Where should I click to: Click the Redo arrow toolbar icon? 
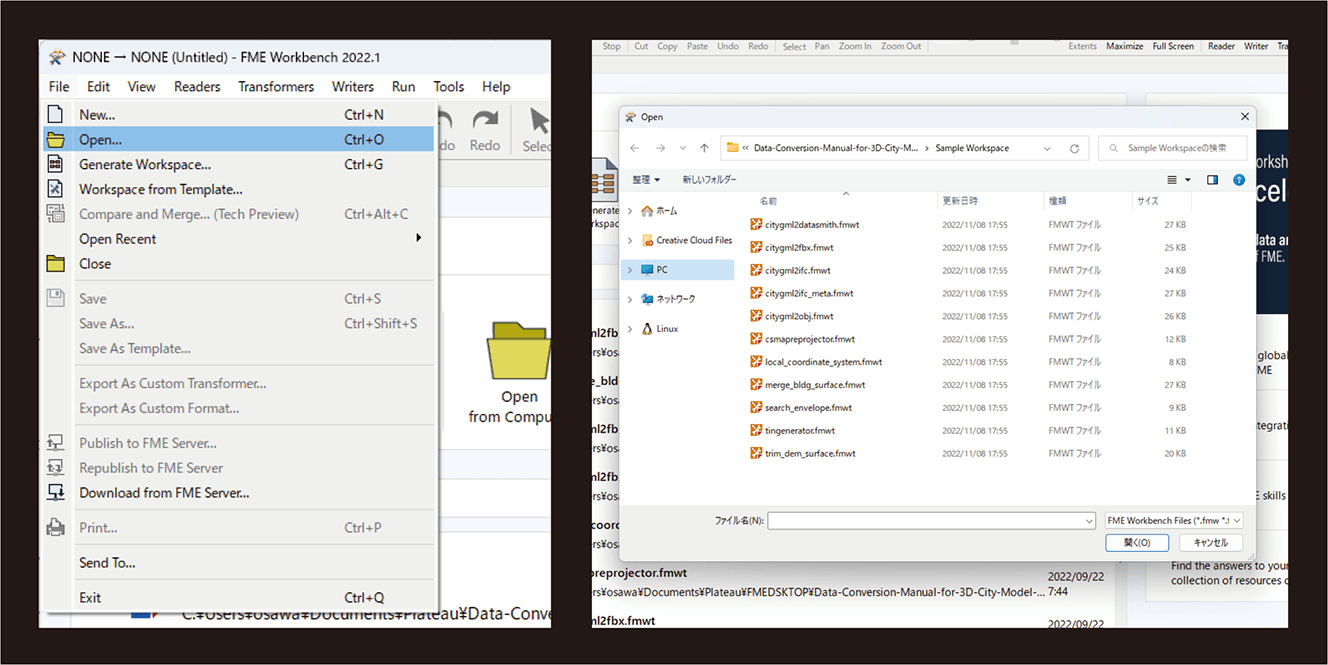(x=485, y=120)
